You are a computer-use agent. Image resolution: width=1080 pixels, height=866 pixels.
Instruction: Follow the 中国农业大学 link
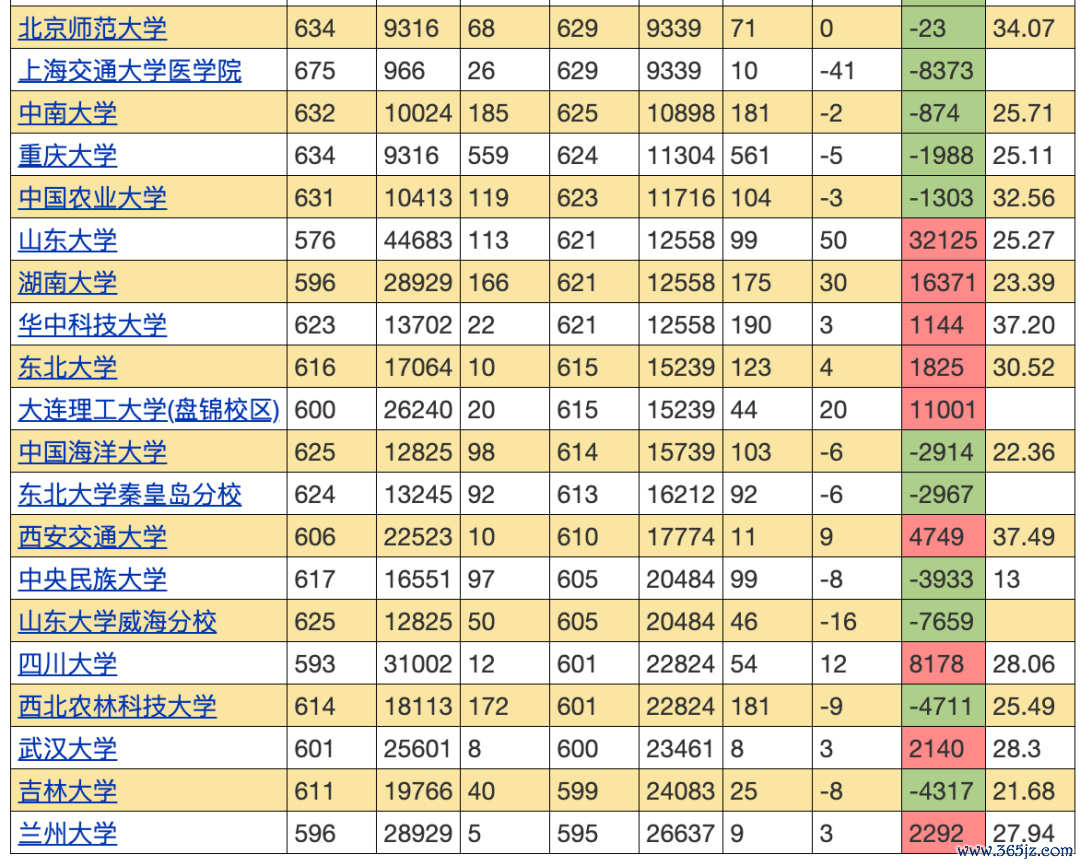point(92,198)
